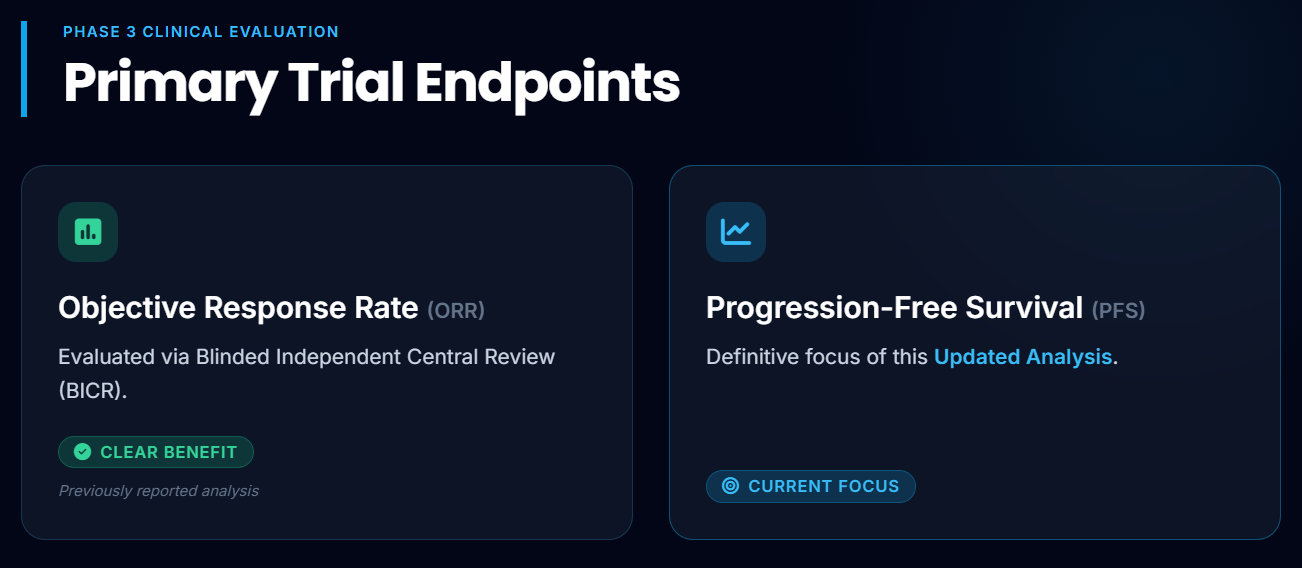Click the Progression-Free Survival heading
1302x568 pixels.
coord(894,308)
